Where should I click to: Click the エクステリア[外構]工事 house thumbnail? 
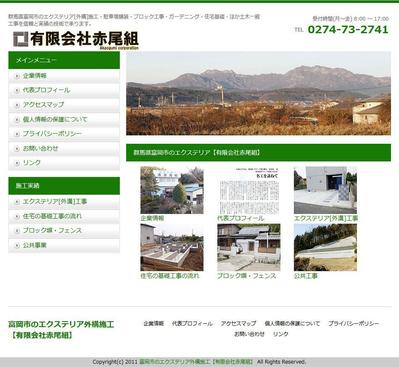pyautogui.click(x=325, y=190)
